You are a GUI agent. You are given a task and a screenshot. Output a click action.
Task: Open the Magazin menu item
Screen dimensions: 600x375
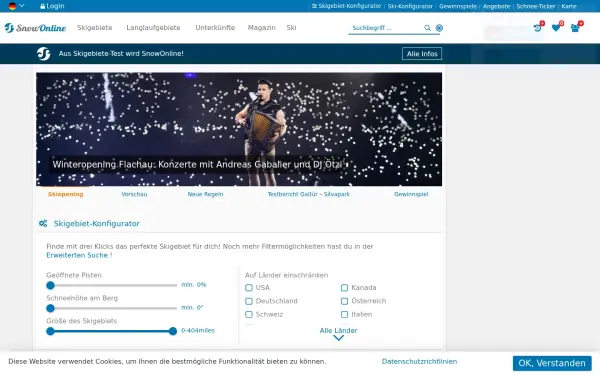coord(261,28)
